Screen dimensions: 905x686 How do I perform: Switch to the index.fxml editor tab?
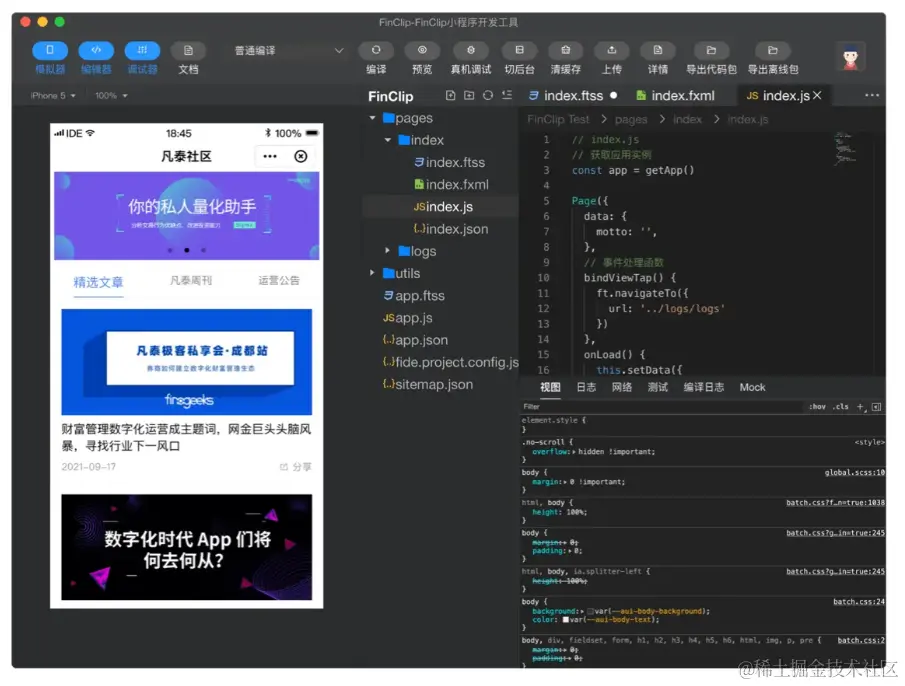675,96
